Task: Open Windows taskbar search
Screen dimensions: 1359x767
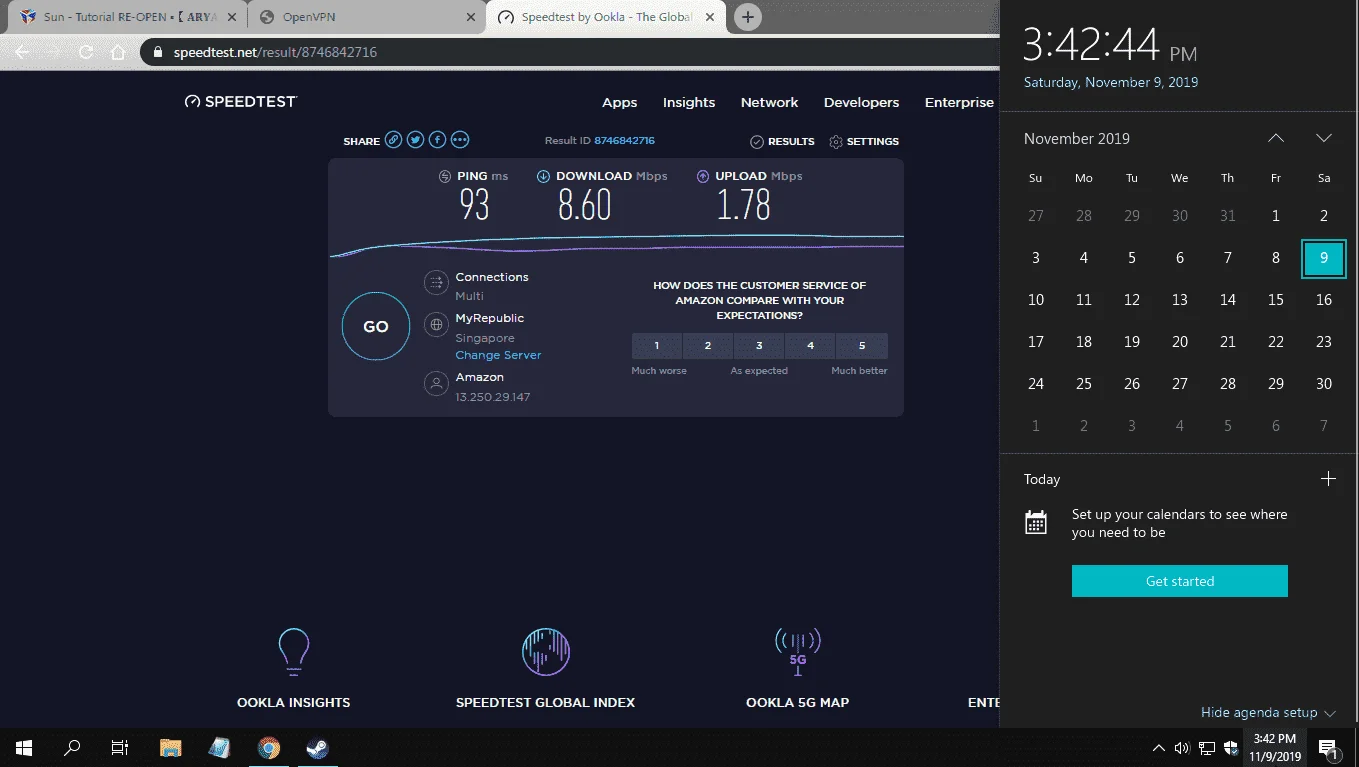Action: tap(72, 747)
